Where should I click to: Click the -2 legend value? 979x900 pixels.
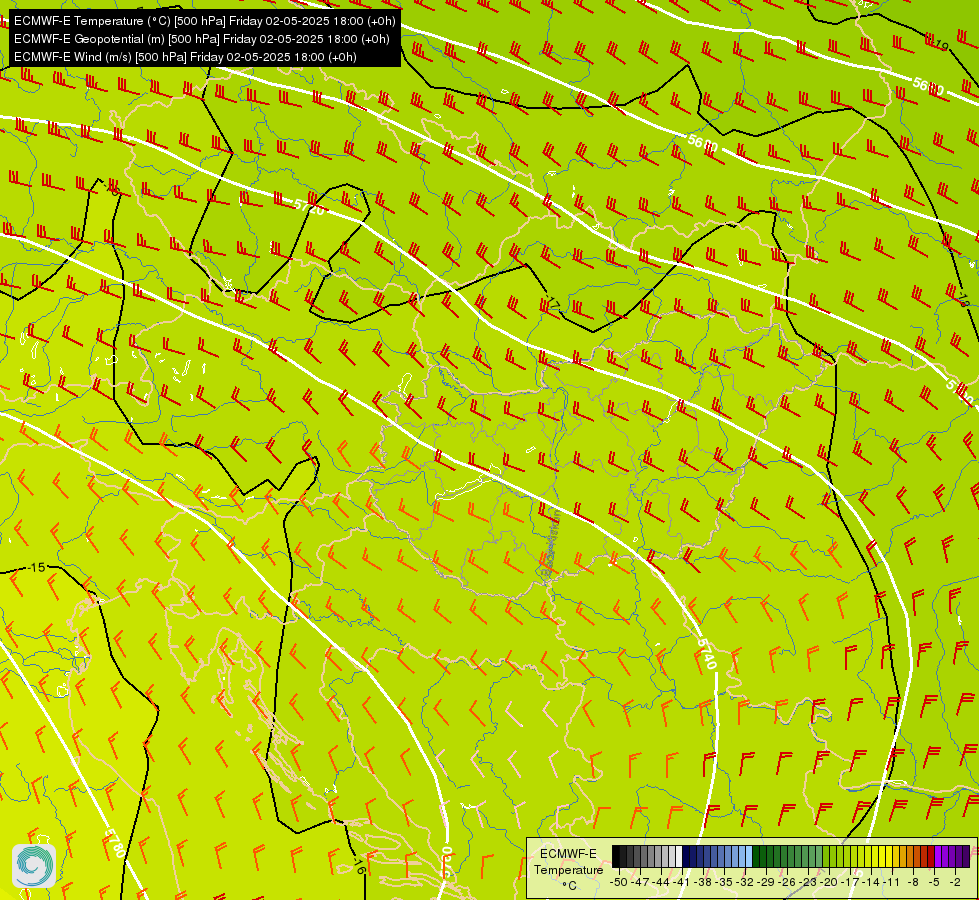955,882
